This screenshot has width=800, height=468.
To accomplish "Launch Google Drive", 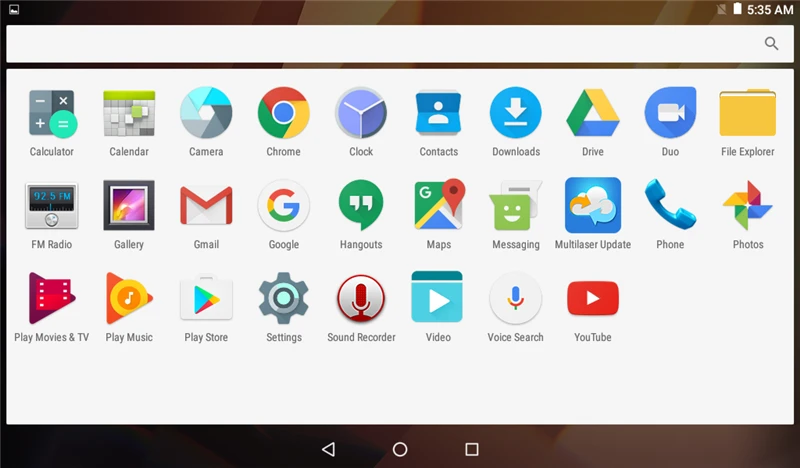I will coord(593,113).
